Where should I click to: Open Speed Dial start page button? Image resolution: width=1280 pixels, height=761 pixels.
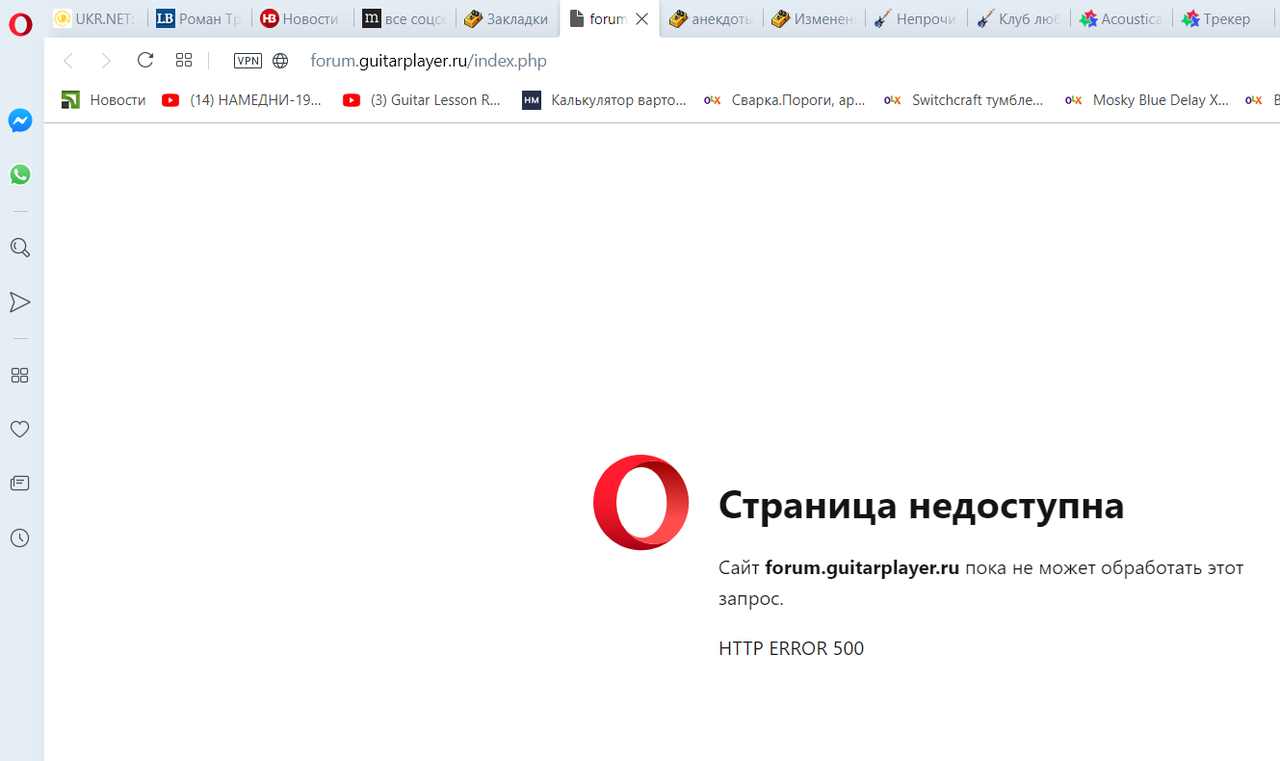[184, 60]
